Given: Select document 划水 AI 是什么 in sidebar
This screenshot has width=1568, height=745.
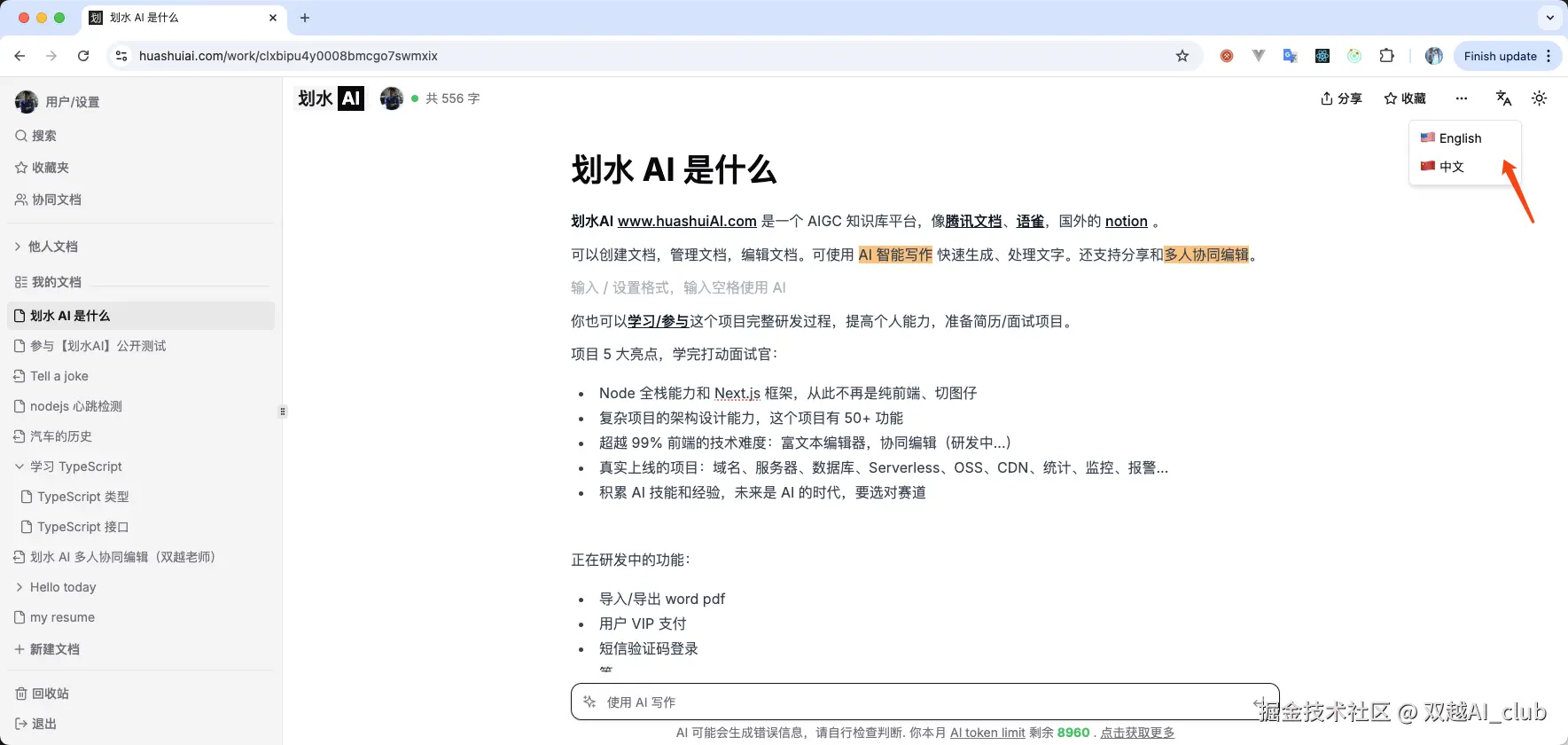Looking at the screenshot, I should tap(141, 316).
